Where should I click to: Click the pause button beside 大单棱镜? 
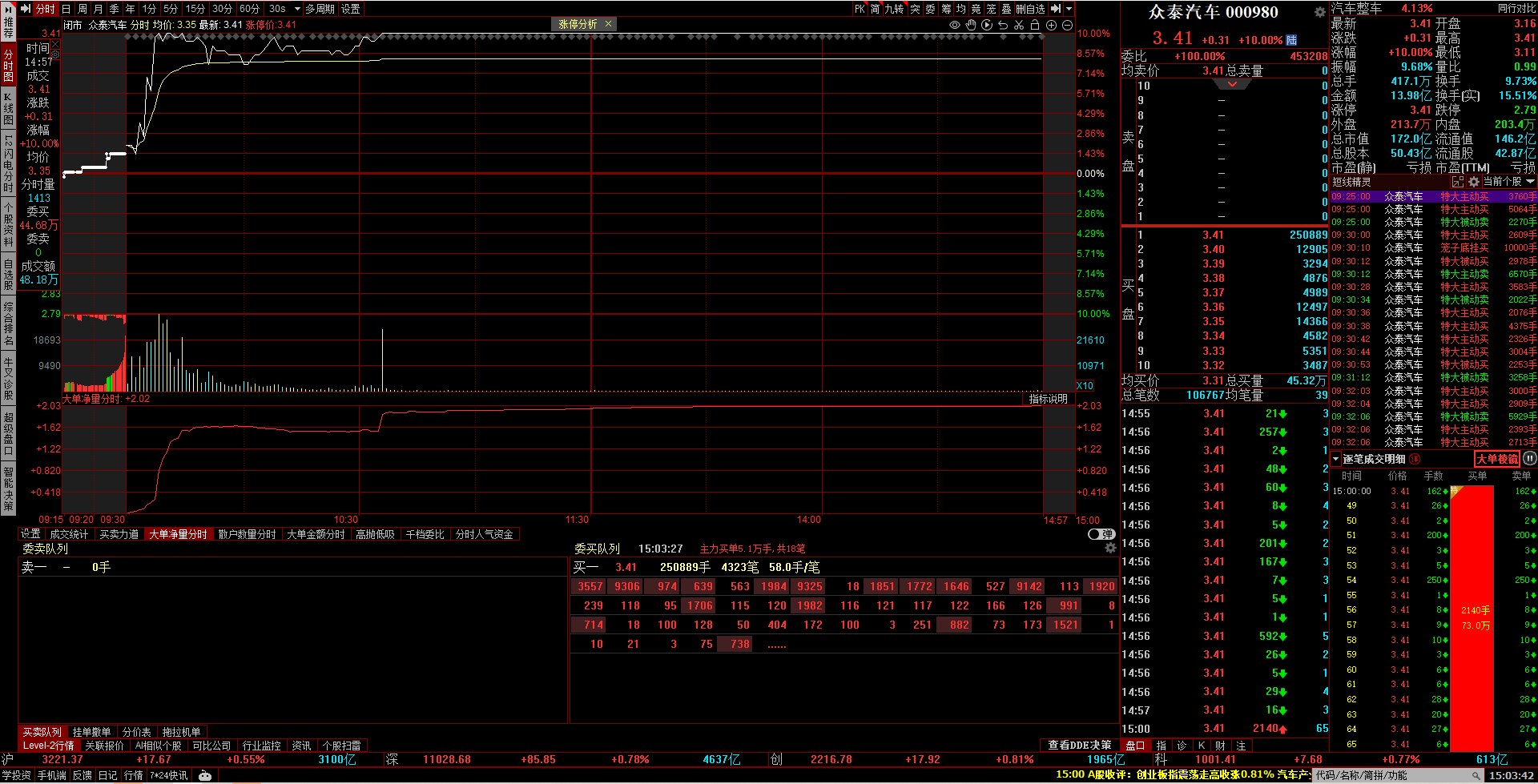click(x=1529, y=459)
